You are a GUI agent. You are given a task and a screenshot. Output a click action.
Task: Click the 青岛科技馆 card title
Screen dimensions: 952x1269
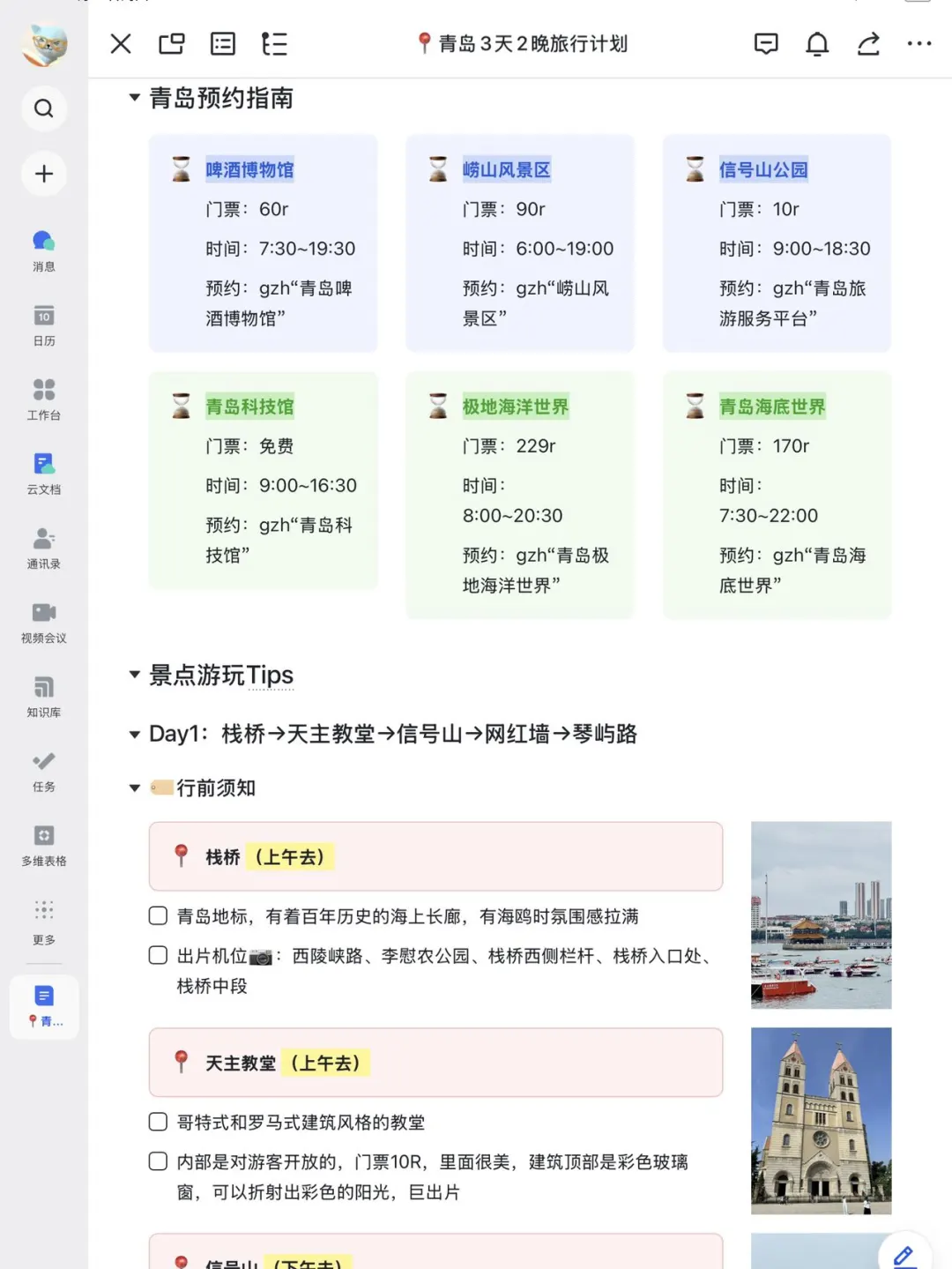pyautogui.click(x=249, y=407)
